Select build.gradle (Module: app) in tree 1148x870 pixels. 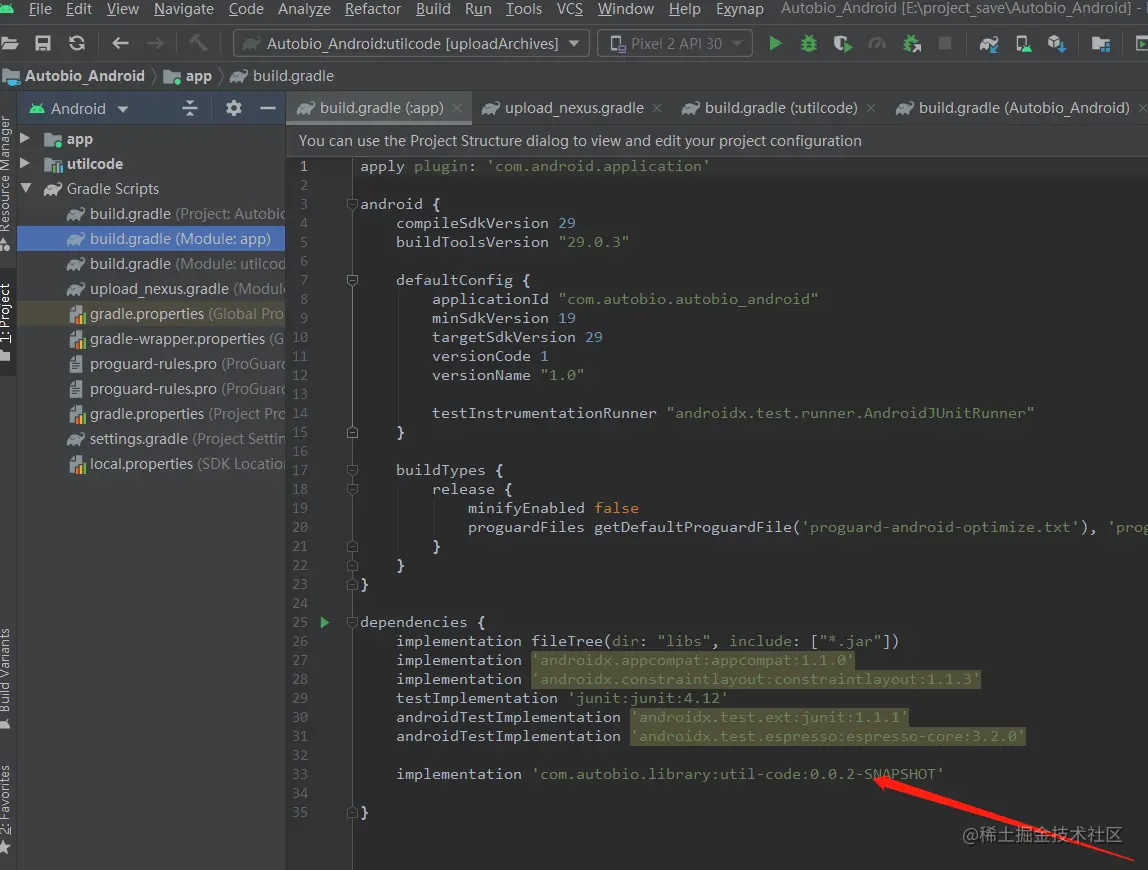[151, 239]
